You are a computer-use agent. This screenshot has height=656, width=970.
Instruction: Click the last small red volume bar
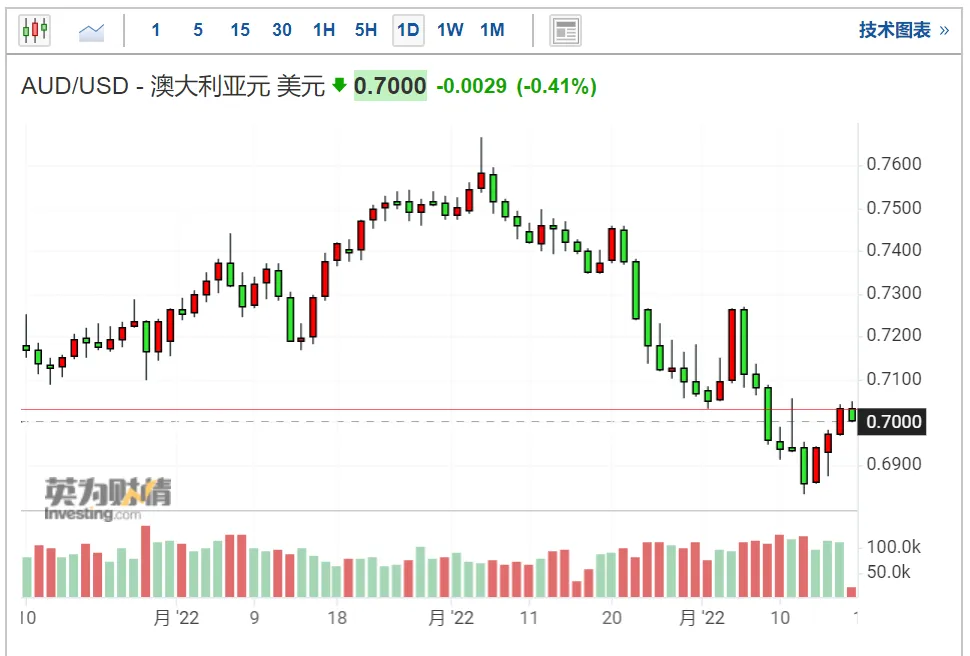click(x=852, y=592)
